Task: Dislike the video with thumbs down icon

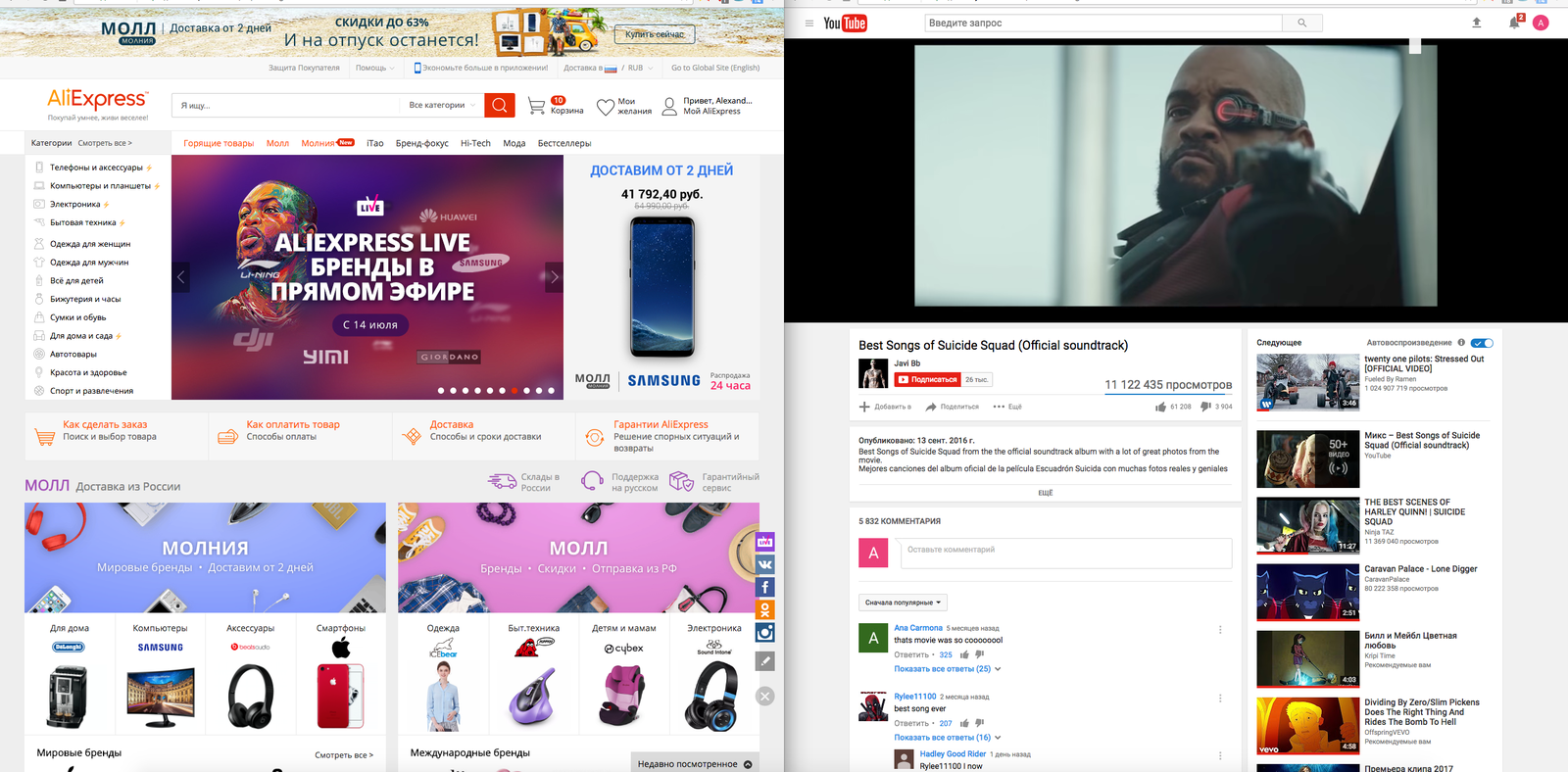Action: pyautogui.click(x=1205, y=407)
